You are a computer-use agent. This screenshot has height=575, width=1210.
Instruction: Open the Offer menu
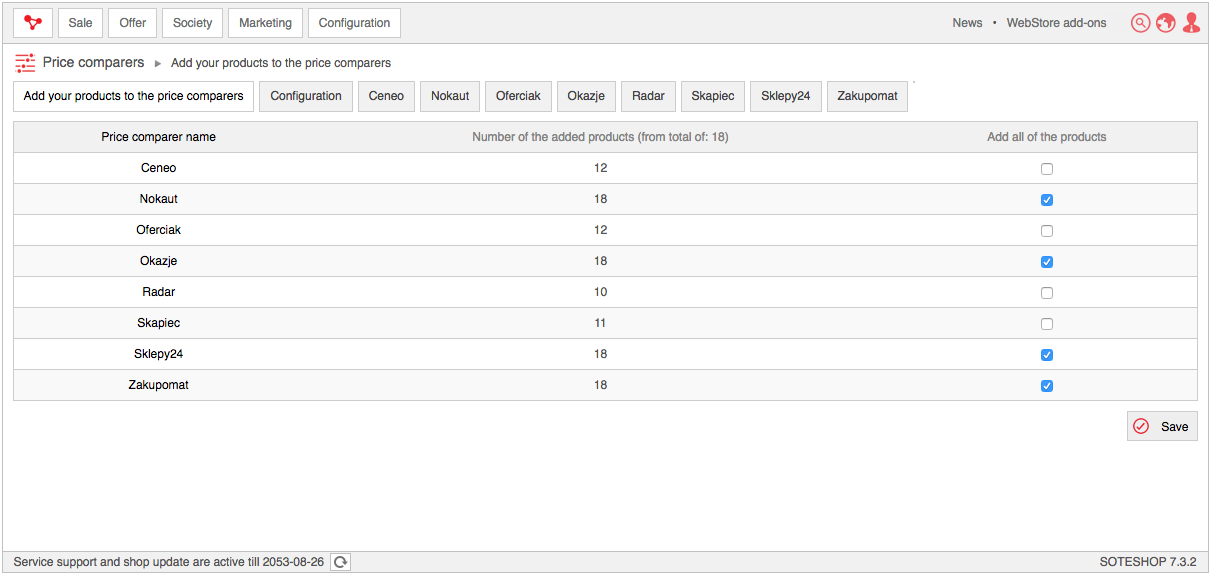point(133,23)
